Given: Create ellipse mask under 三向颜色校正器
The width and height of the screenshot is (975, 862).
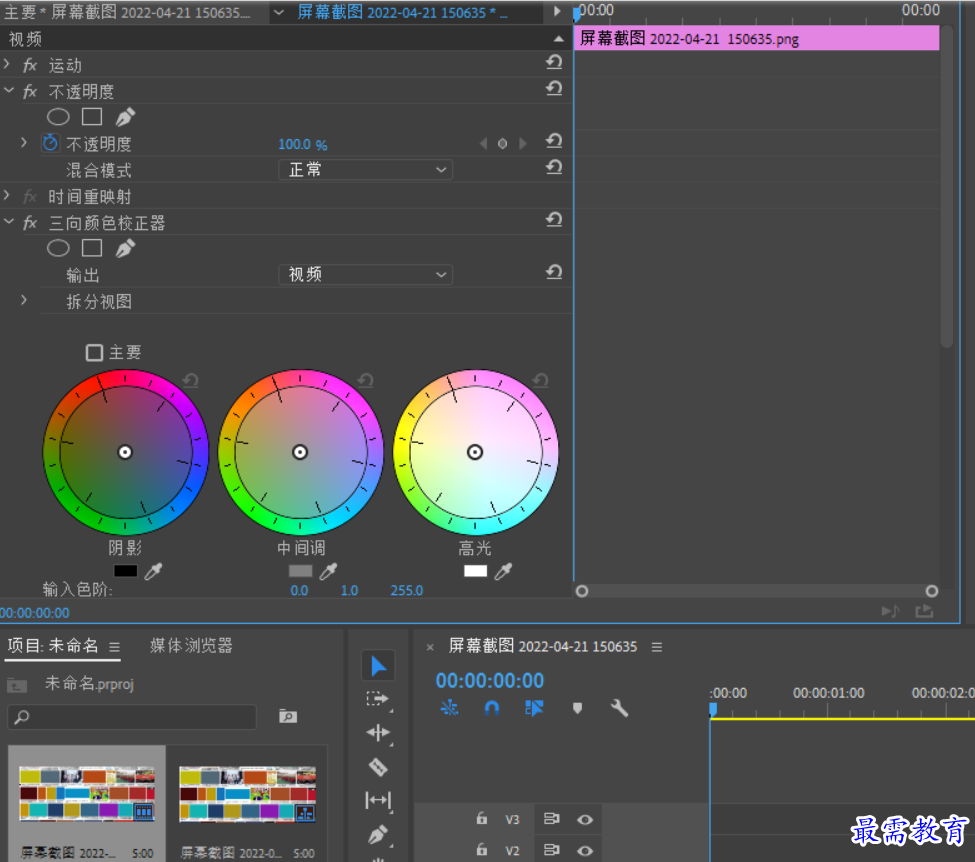Looking at the screenshot, I should click(x=58, y=248).
